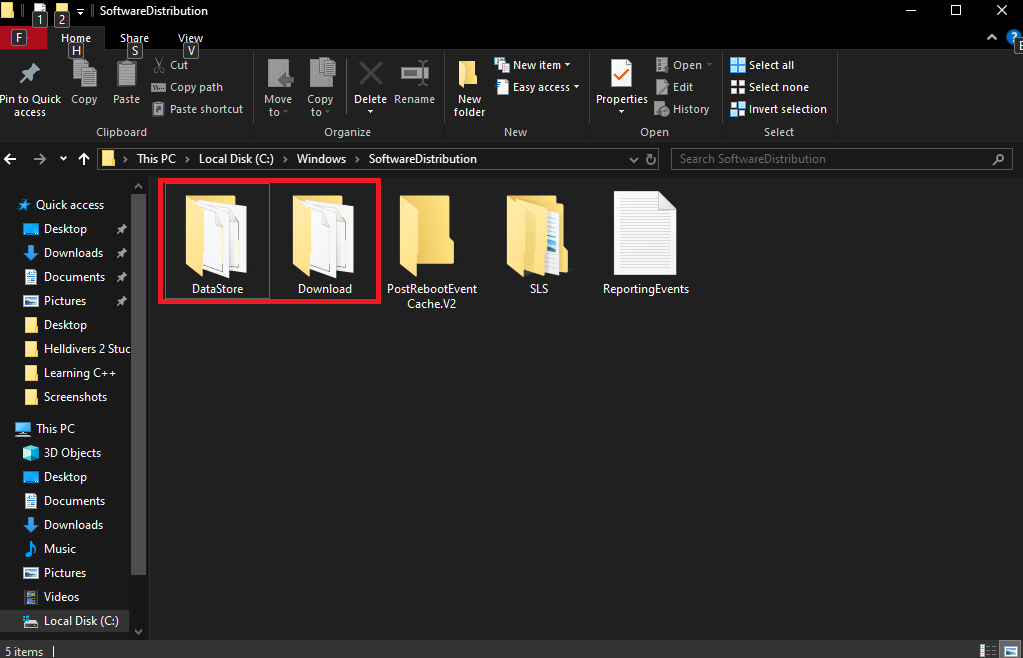Image resolution: width=1023 pixels, height=658 pixels.
Task: Click the Paste icon
Action: click(125, 80)
